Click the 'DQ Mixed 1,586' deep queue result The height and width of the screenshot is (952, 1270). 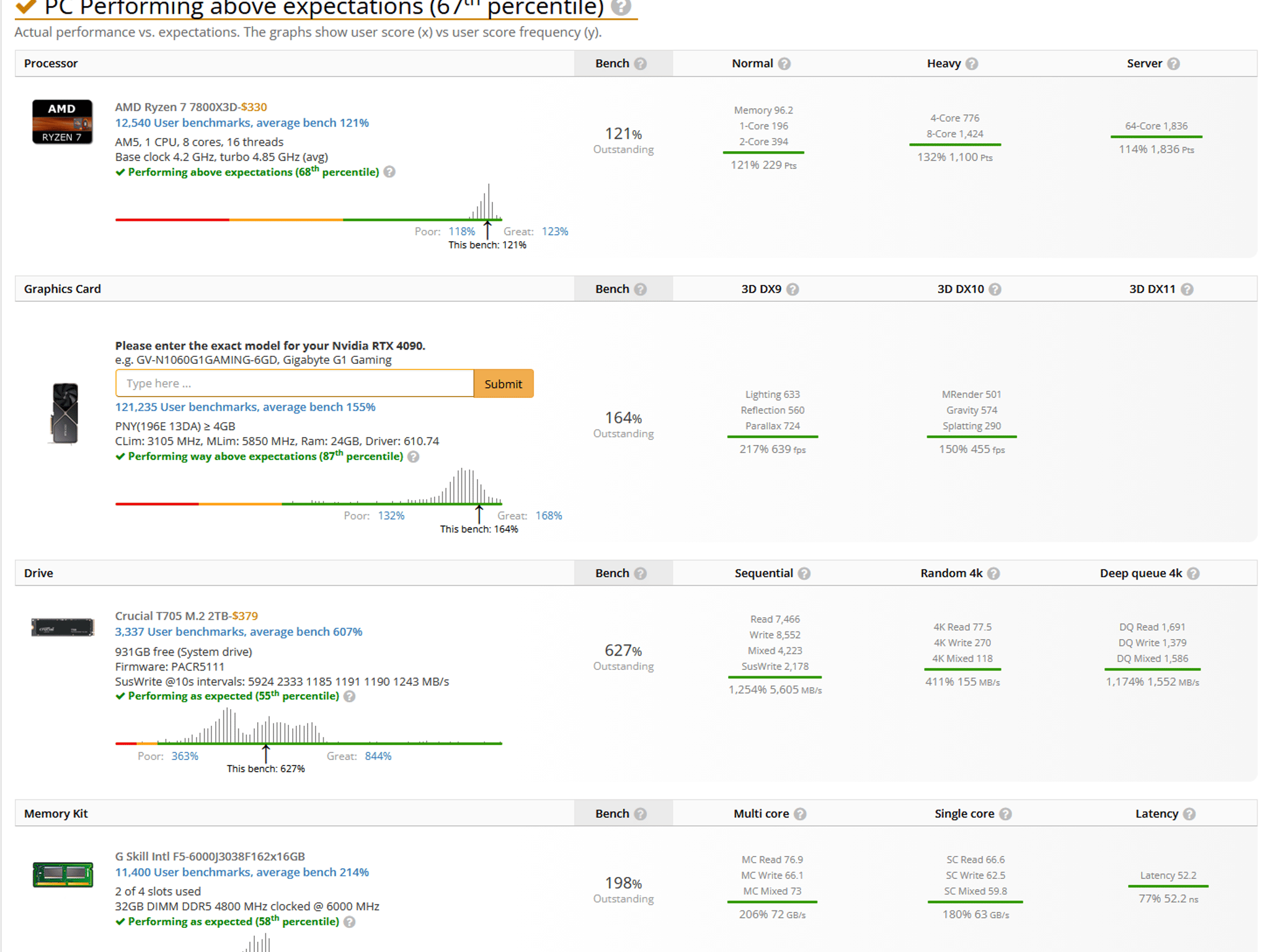(1152, 659)
